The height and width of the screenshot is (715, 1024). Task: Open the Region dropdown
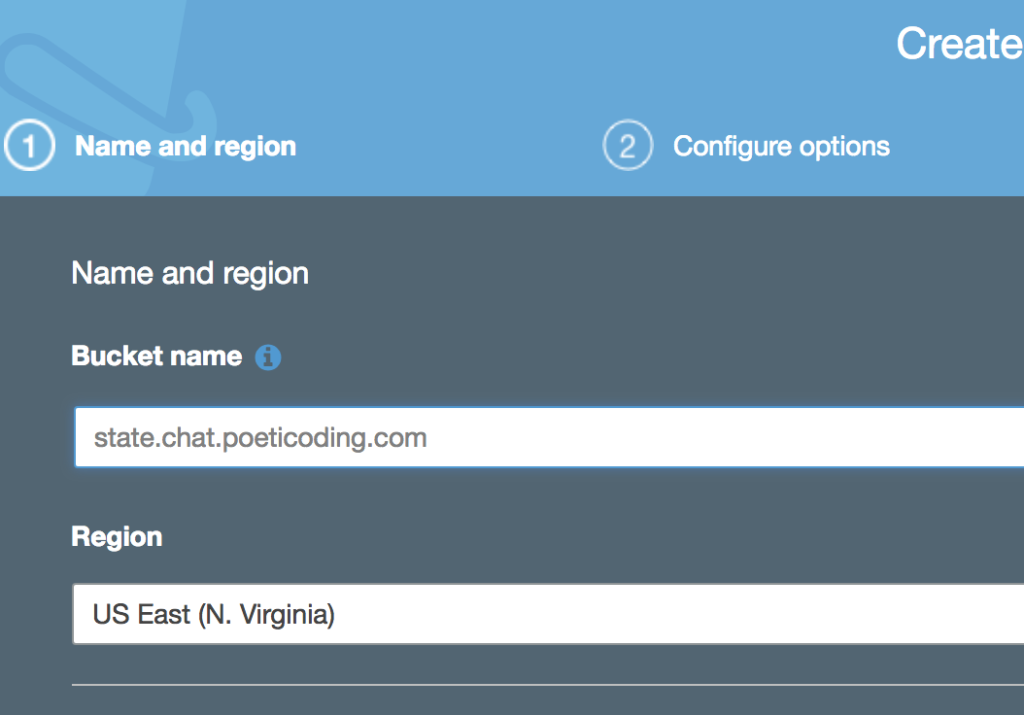click(x=548, y=614)
